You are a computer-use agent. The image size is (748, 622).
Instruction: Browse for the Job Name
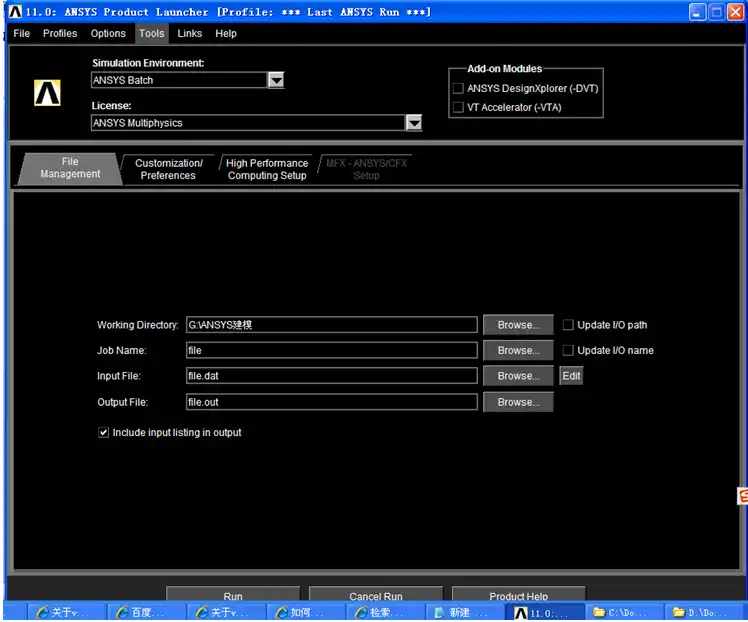(519, 350)
